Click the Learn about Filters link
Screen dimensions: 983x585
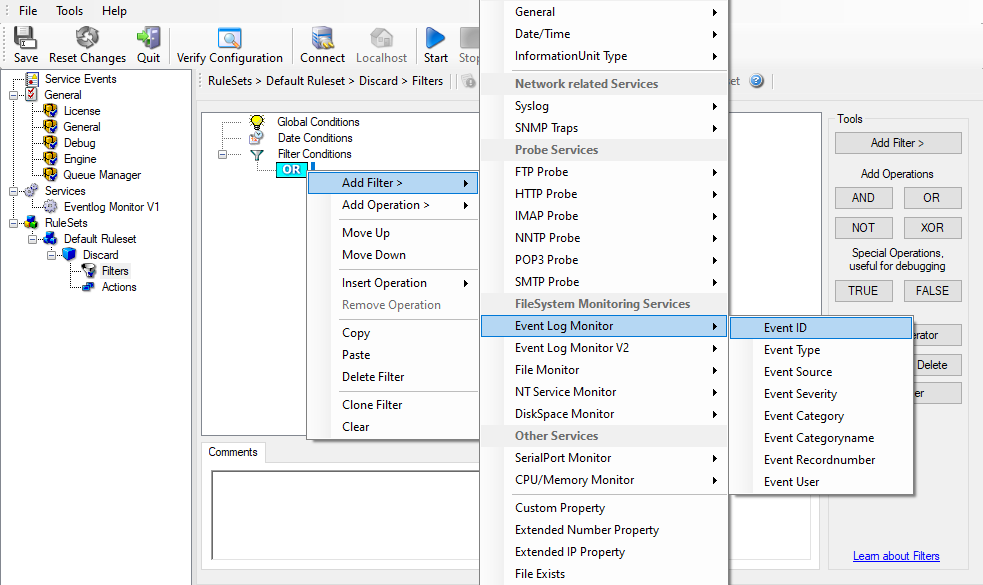tap(896, 556)
